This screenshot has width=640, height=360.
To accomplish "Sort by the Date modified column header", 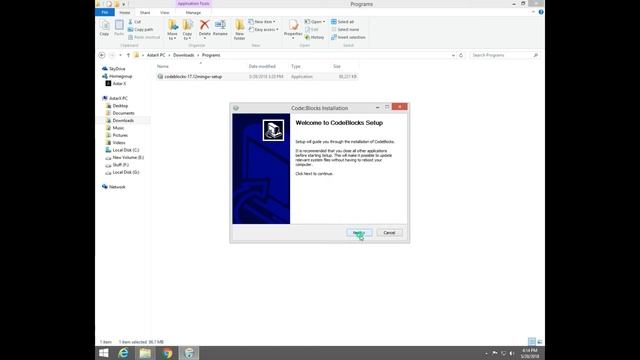I will point(262,66).
